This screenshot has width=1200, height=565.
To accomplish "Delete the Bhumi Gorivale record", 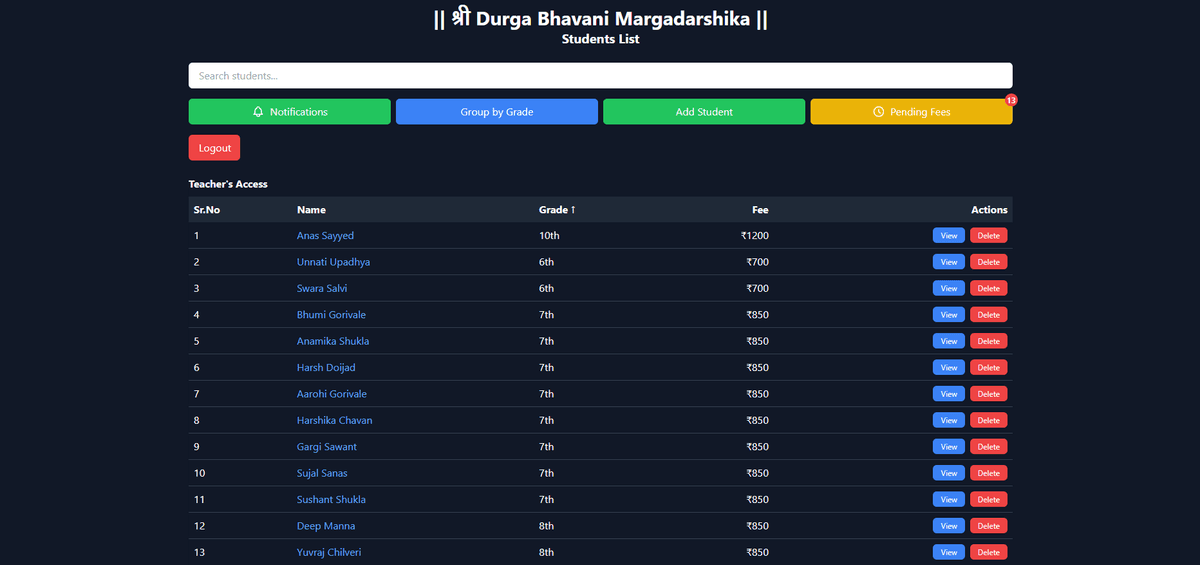I will point(988,315).
